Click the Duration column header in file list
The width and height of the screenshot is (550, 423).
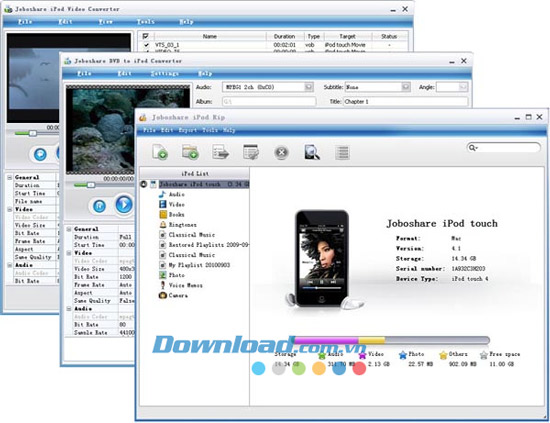[284, 36]
